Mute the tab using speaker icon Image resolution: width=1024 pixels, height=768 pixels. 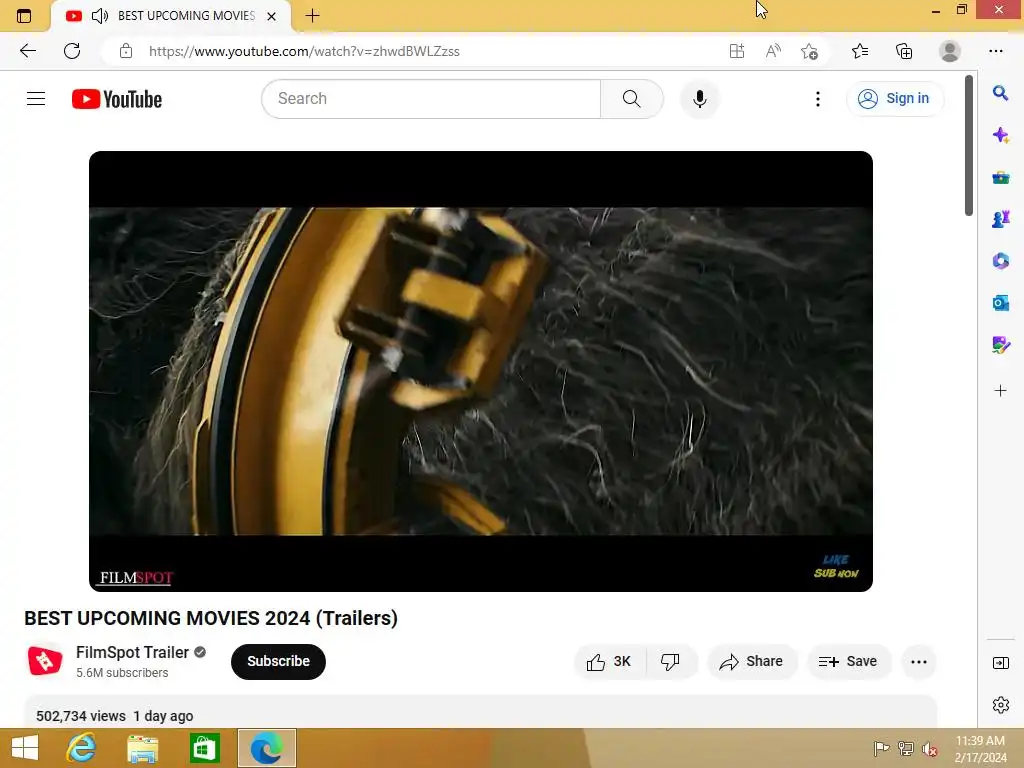point(99,16)
